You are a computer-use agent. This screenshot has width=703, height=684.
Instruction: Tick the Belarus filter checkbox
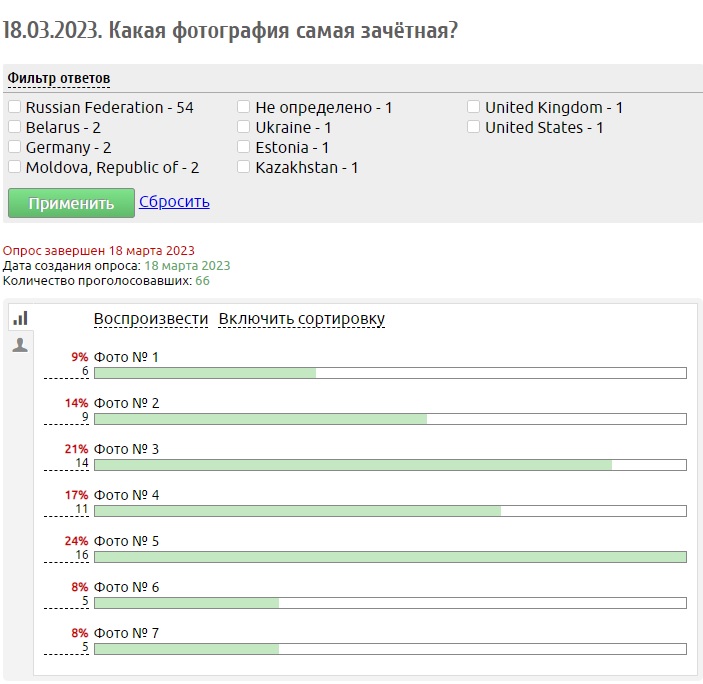pyautogui.click(x=15, y=127)
